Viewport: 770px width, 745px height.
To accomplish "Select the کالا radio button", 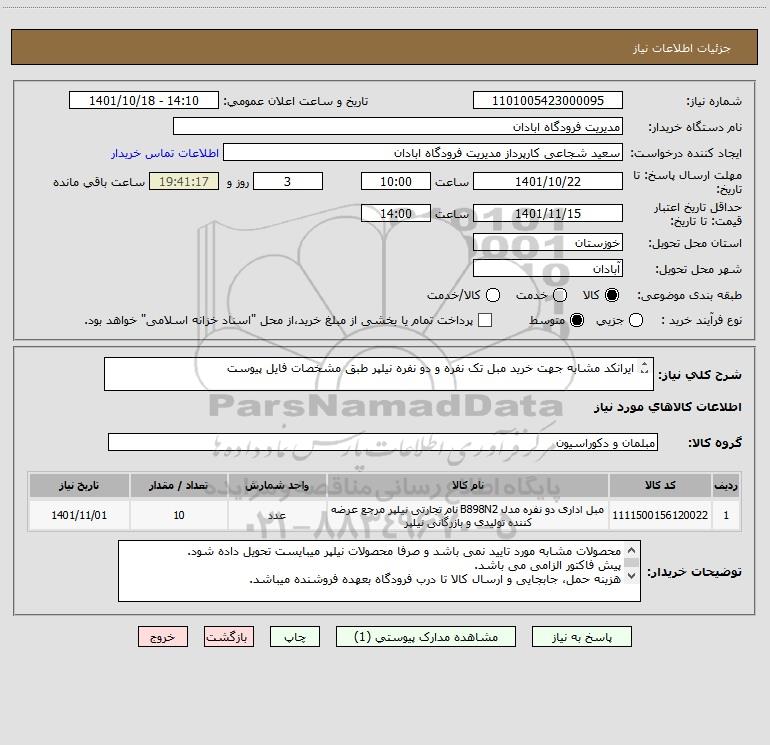I will pos(612,295).
